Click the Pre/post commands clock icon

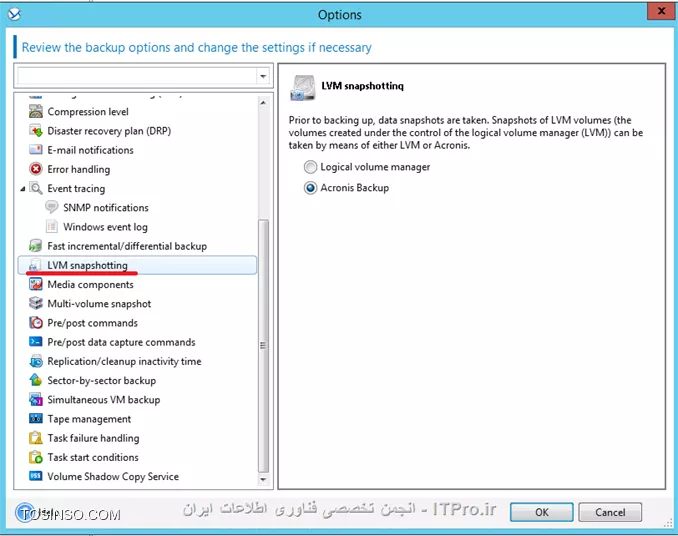click(35, 323)
